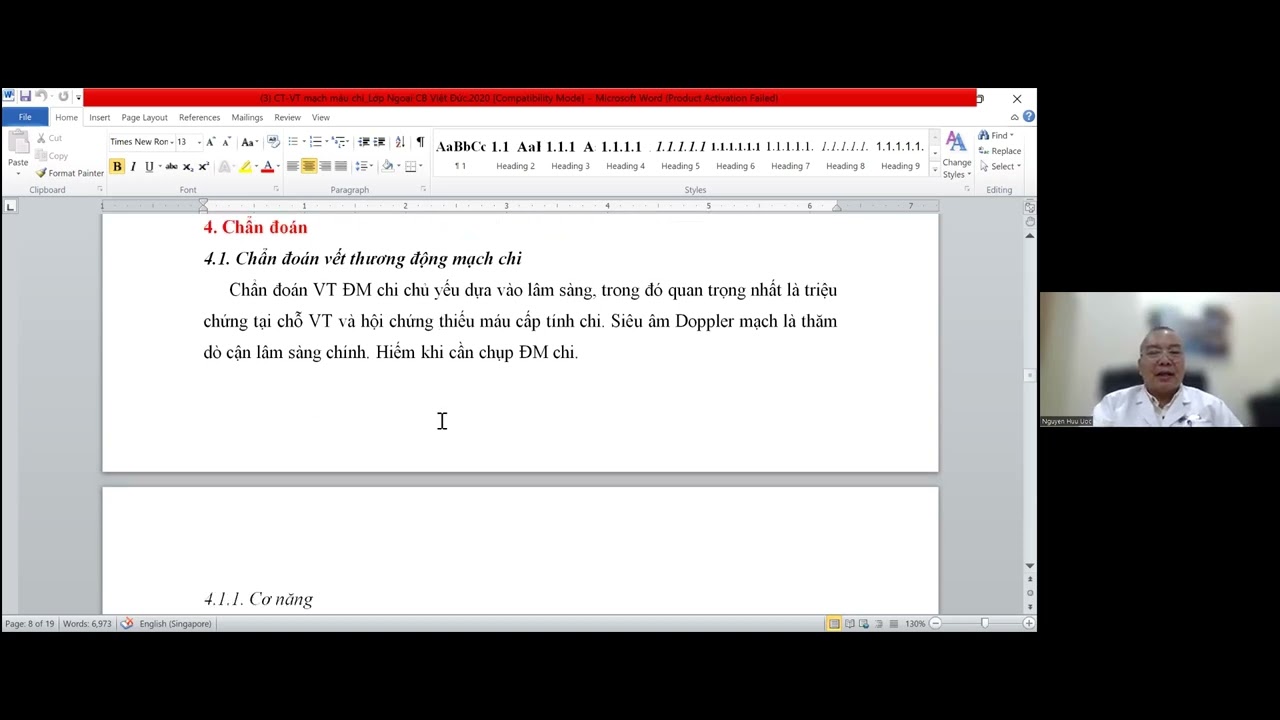1280x720 pixels.
Task: Switch to Full Screen Reading view
Action: point(849,624)
